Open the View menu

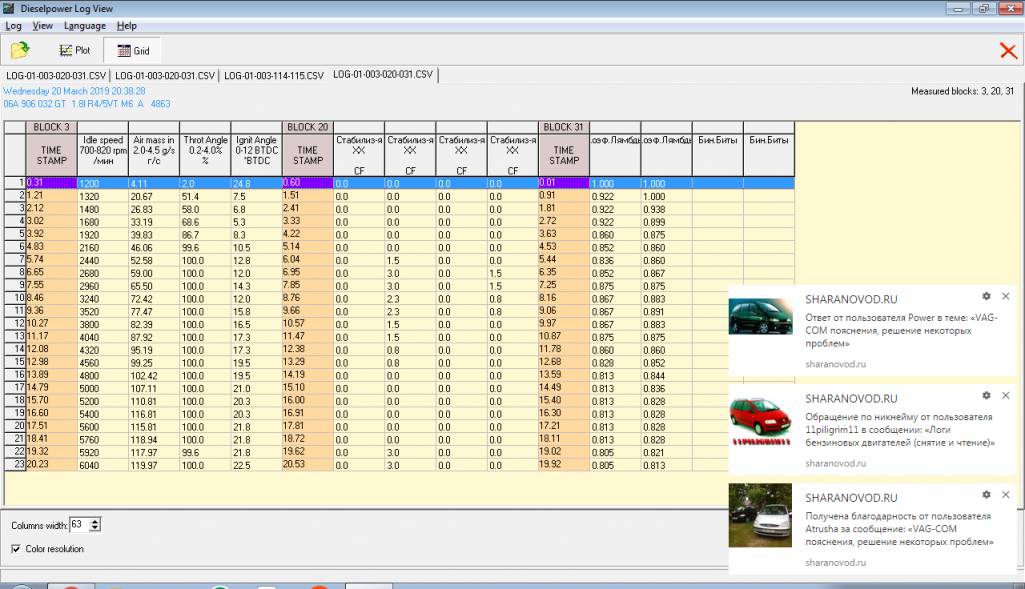pos(42,25)
